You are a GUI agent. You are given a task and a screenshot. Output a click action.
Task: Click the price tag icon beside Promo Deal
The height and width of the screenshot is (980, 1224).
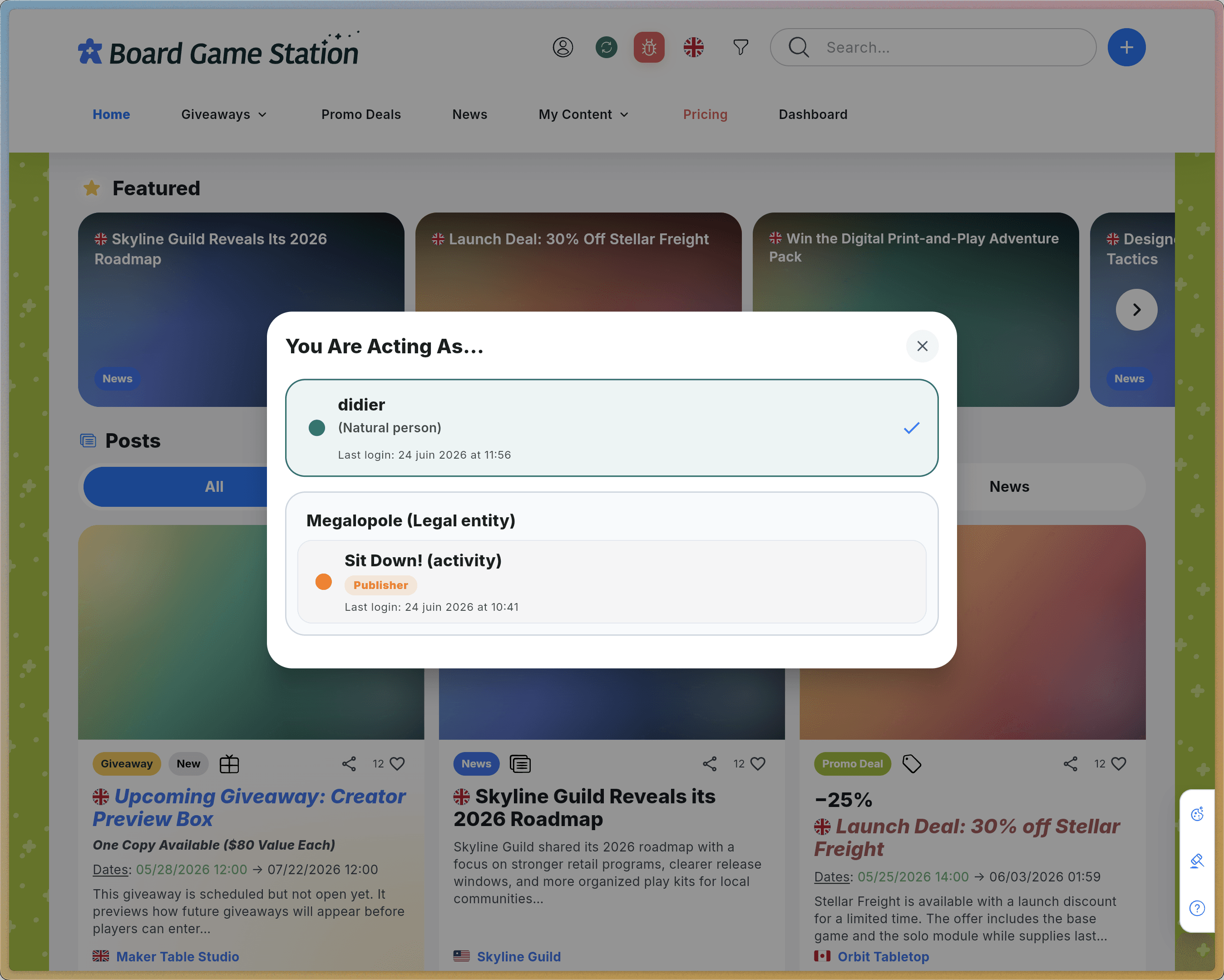911,764
